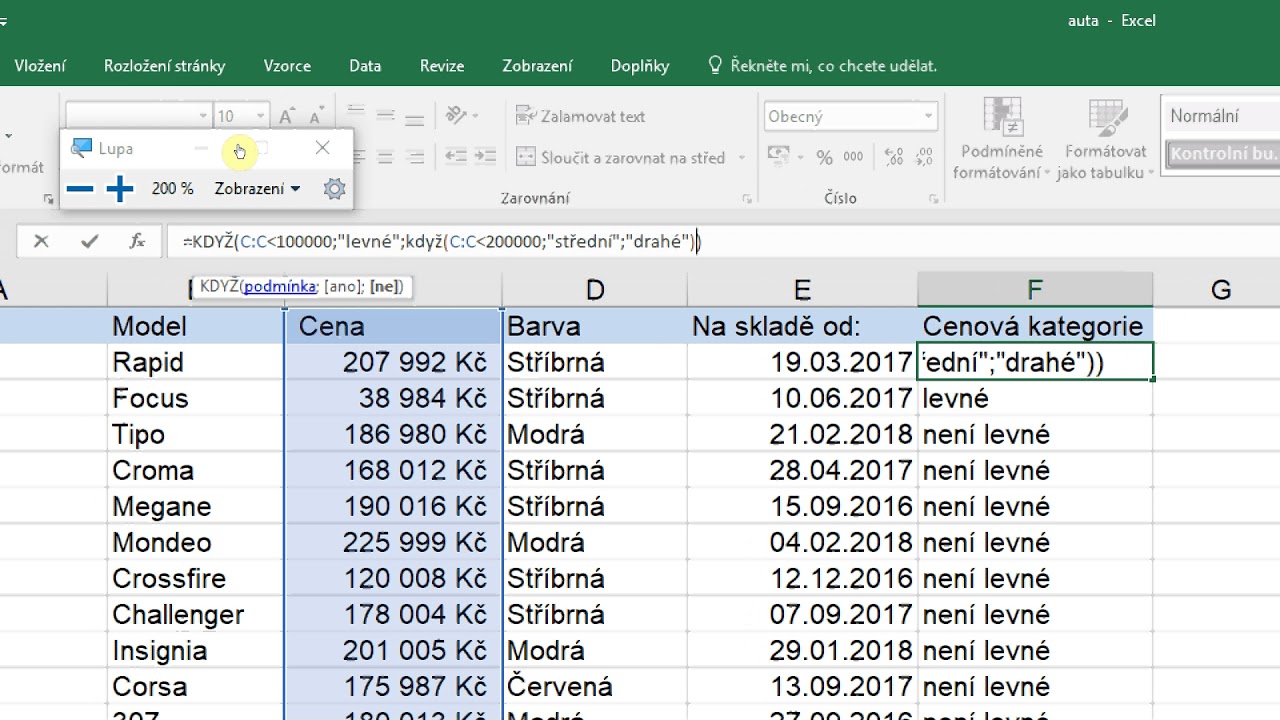Screen dimensions: 1280x720
Task: Expand the font size dropdown arrow
Action: point(261,116)
